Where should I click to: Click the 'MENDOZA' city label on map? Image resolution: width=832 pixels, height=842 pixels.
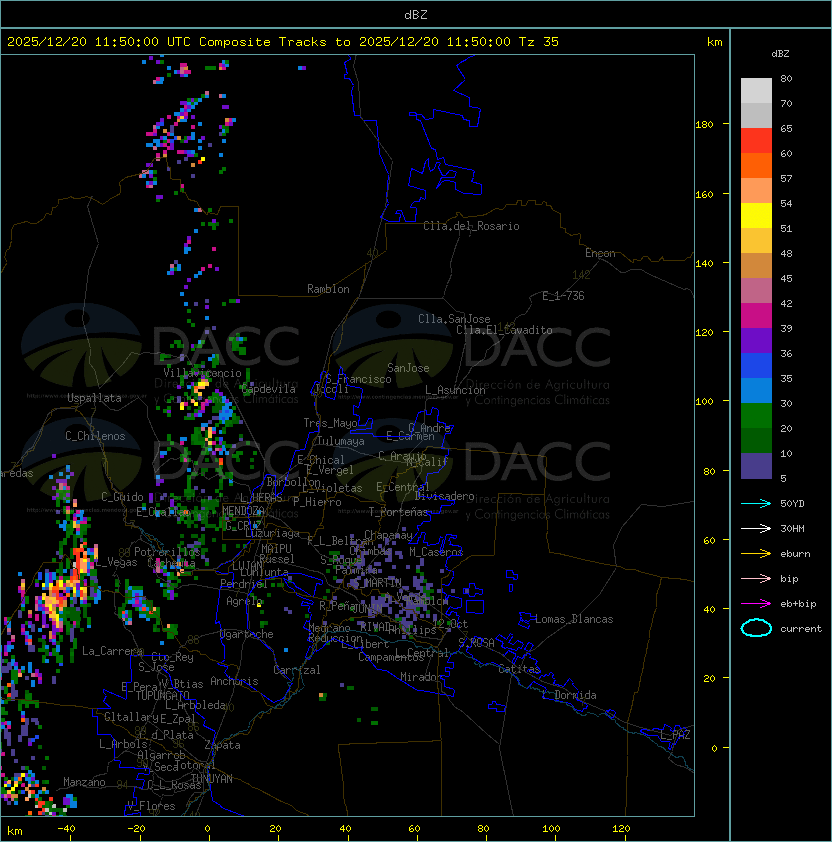click(x=243, y=510)
